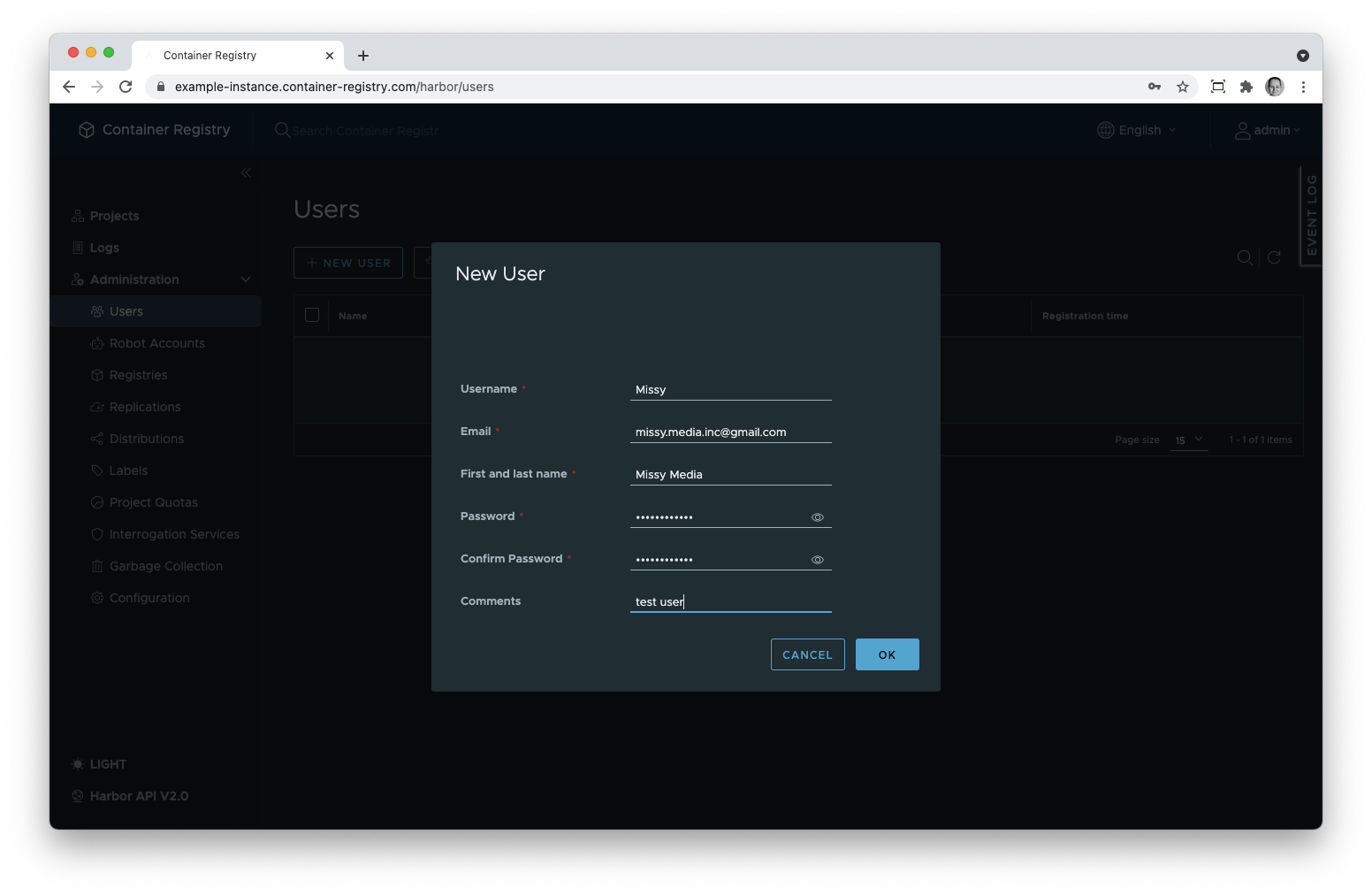Show the Confirm Password field contents
This screenshot has height=895, width=1372.
click(x=818, y=560)
